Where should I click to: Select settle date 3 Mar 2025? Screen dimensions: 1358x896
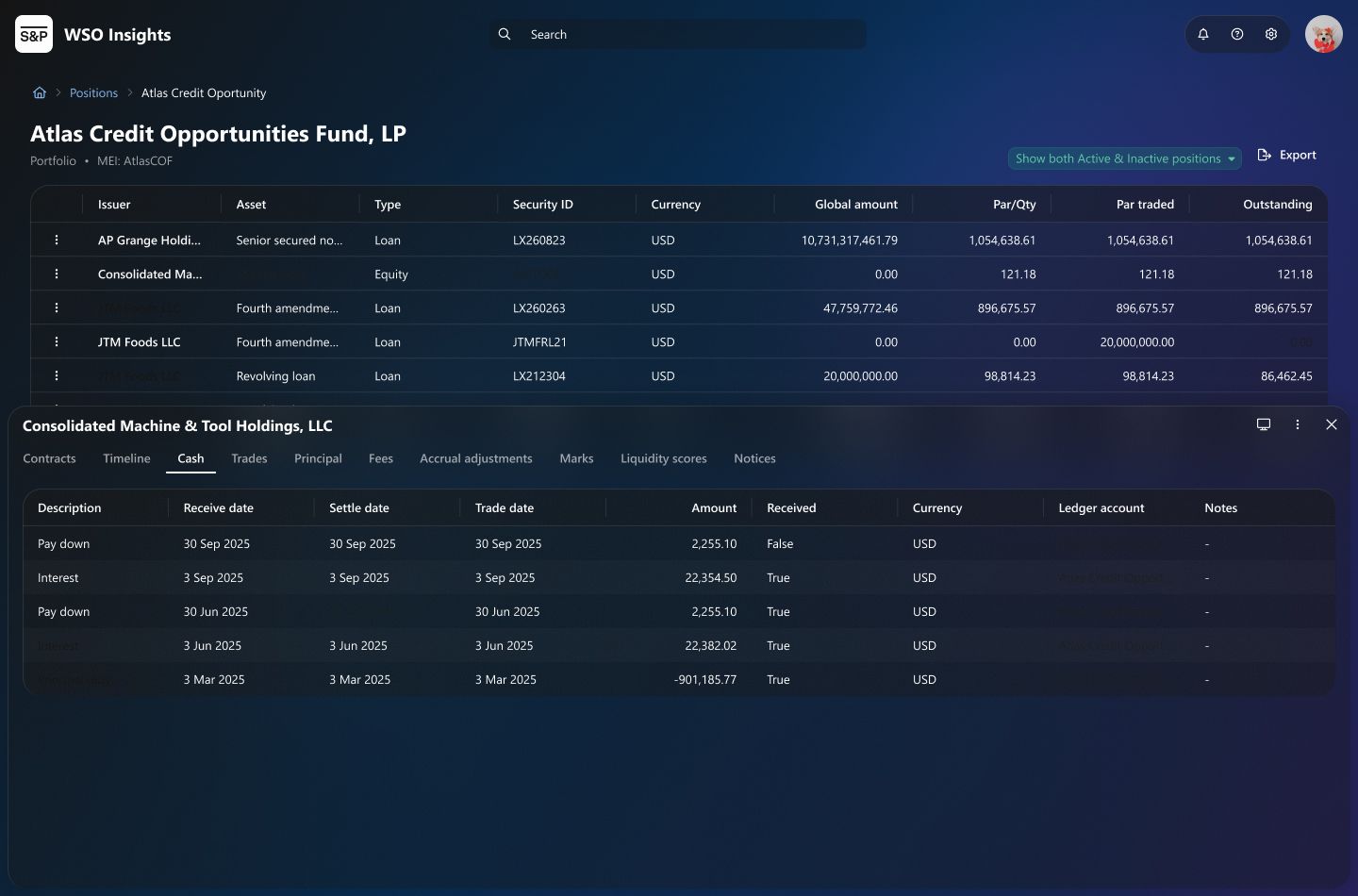coord(359,679)
